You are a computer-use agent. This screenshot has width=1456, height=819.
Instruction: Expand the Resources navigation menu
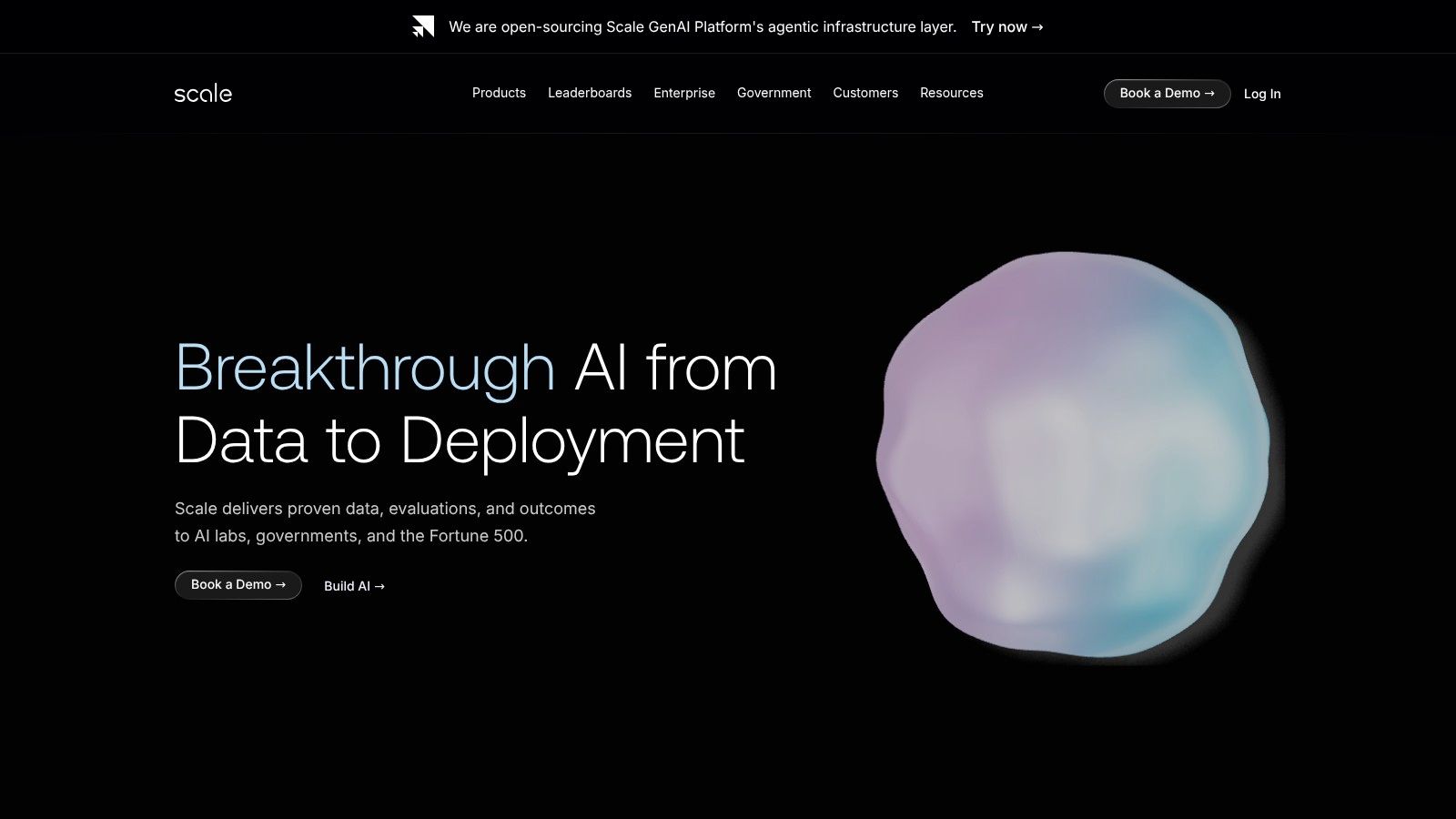pyautogui.click(x=951, y=93)
